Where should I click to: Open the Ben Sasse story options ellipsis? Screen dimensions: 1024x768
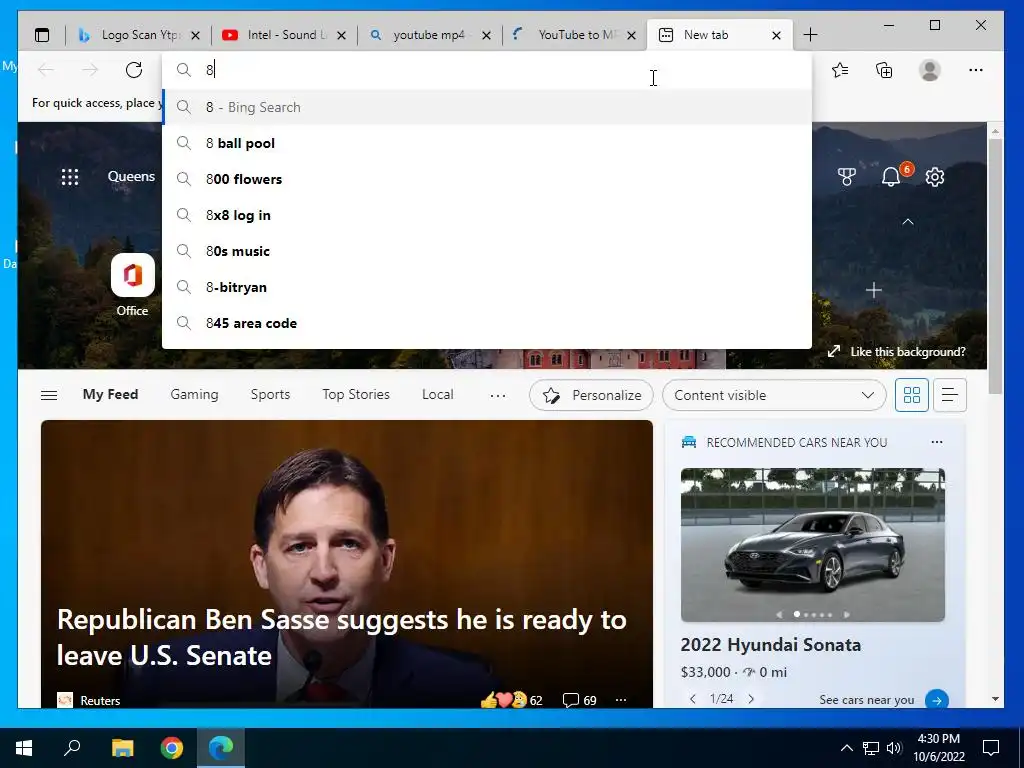coord(620,700)
